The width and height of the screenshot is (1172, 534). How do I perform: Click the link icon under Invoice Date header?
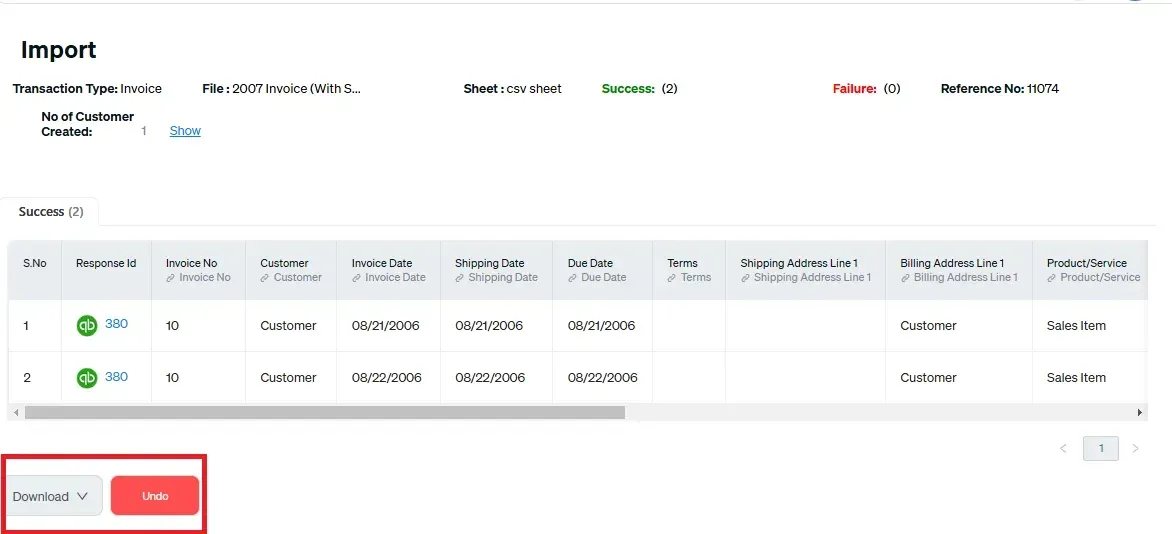(x=357, y=278)
